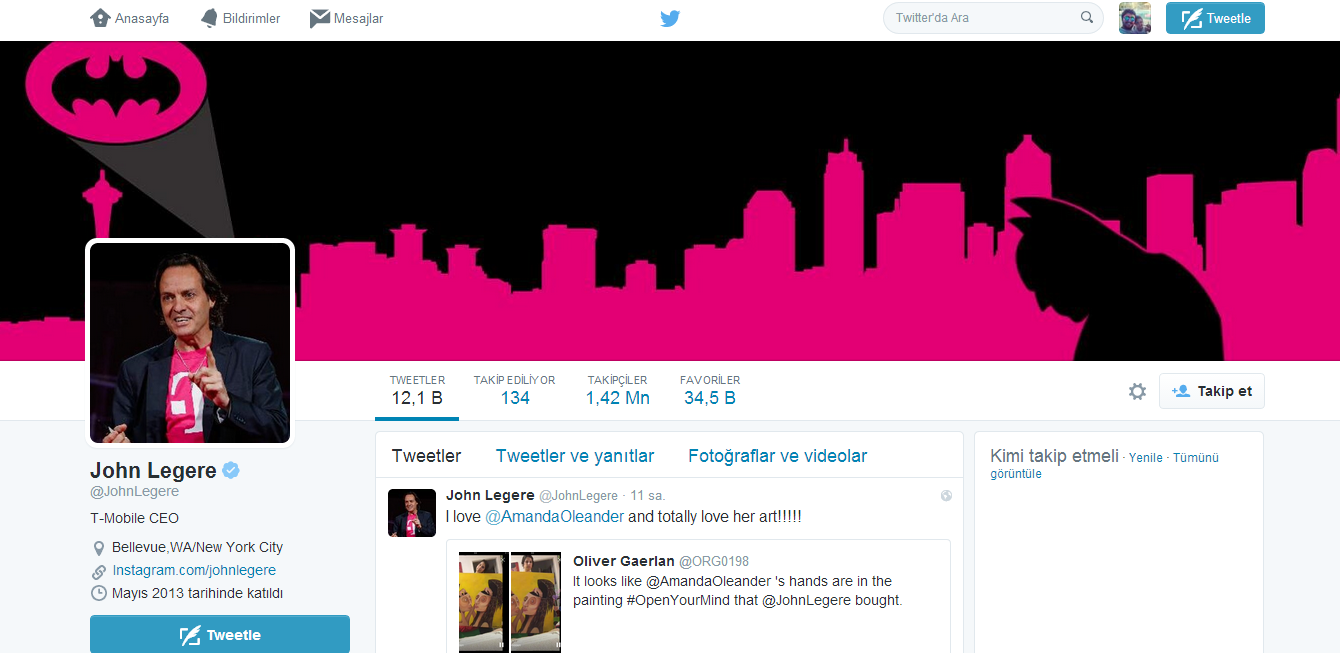Click the Twitter bird logo
Screen dimensions: 1340x653
[x=670, y=18]
